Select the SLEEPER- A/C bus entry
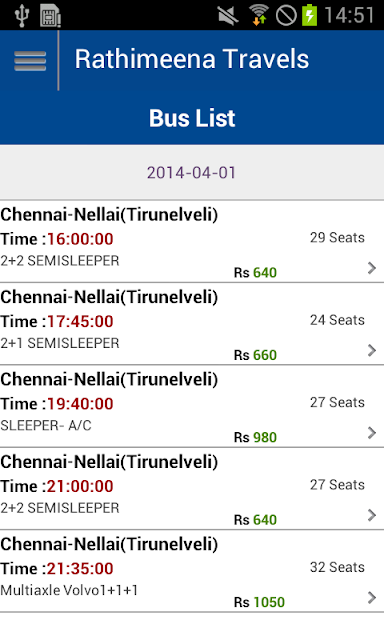 click(x=192, y=407)
